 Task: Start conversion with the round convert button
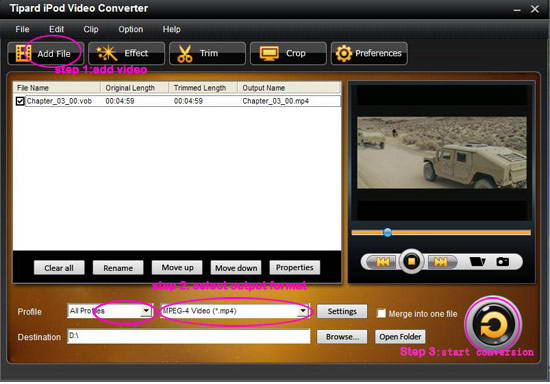pos(494,325)
